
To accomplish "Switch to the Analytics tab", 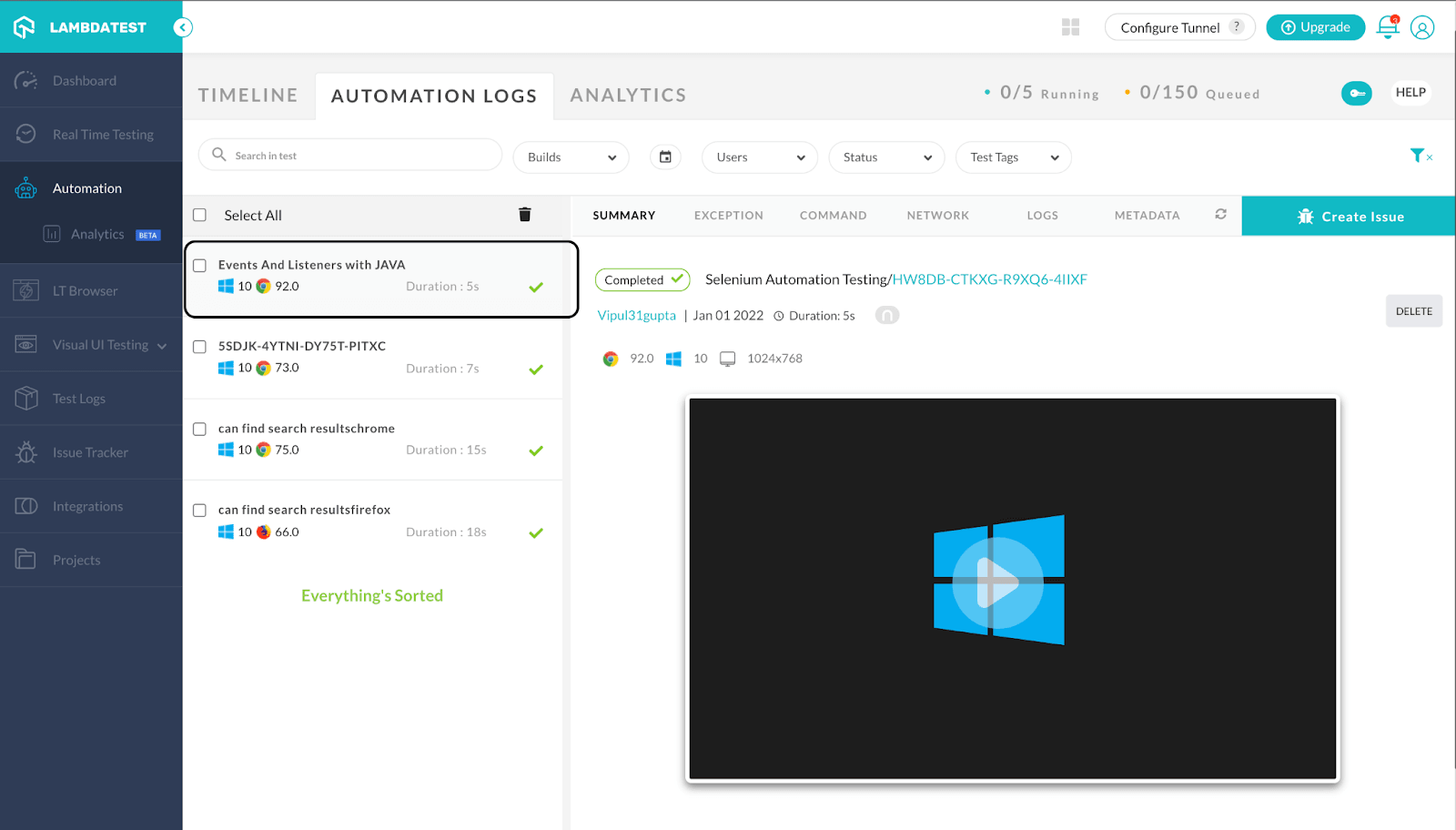I will coord(627,94).
